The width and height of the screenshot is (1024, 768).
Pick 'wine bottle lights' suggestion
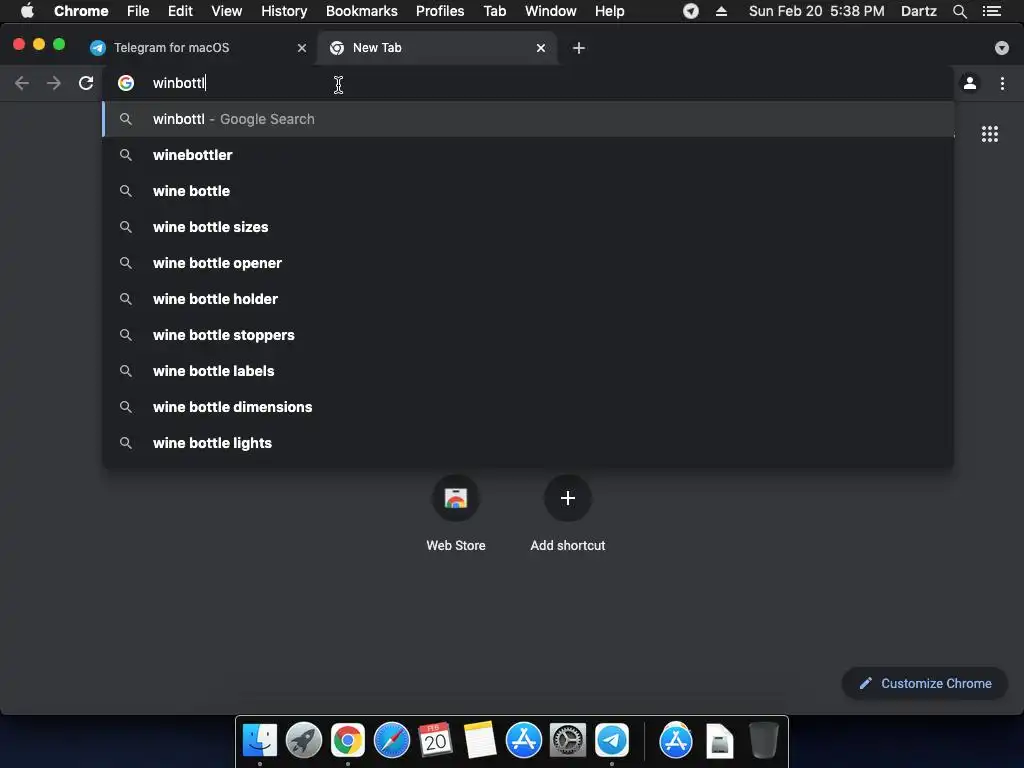(x=528, y=442)
